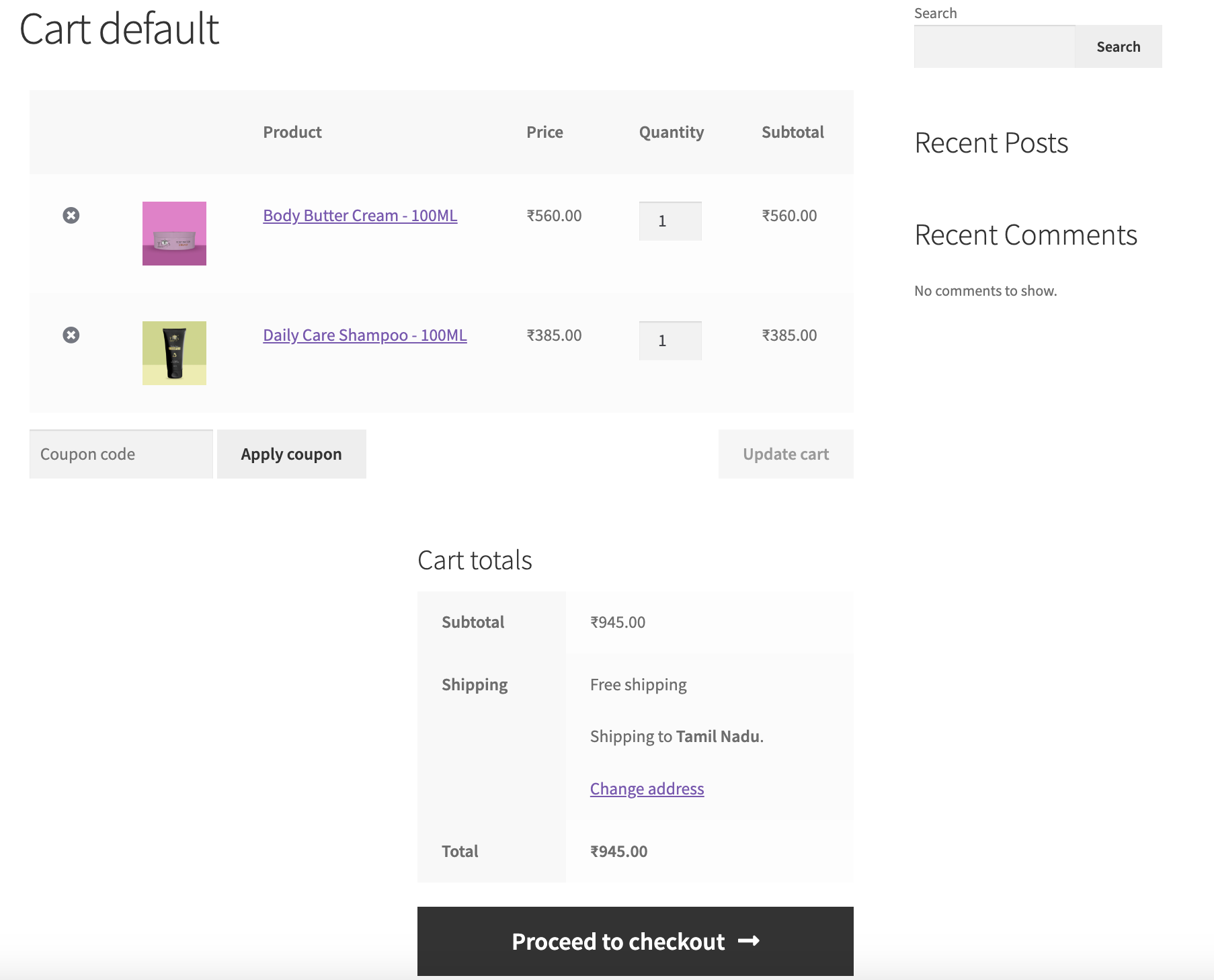The image size is (1214, 980).
Task: Proceed to checkout
Action: tap(618, 941)
